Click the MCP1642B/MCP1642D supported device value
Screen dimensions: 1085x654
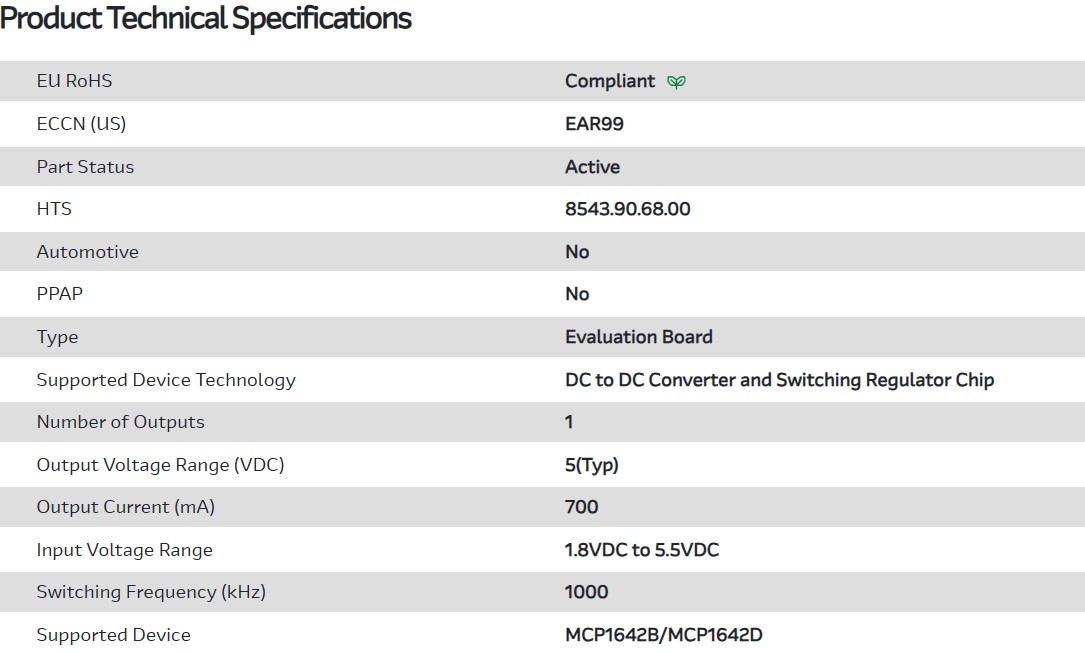(663, 635)
